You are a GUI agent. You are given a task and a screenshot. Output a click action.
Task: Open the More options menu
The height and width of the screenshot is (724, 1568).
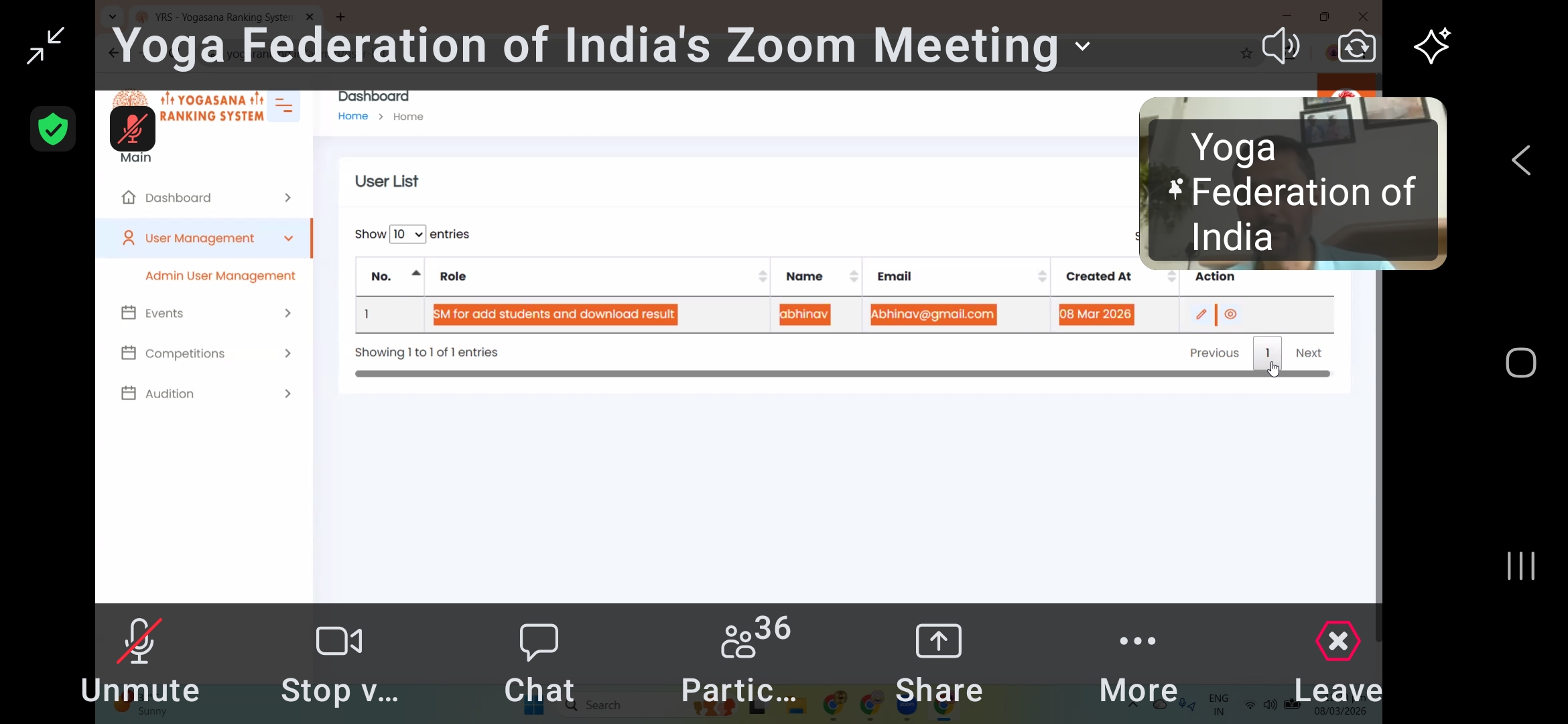click(x=1138, y=660)
